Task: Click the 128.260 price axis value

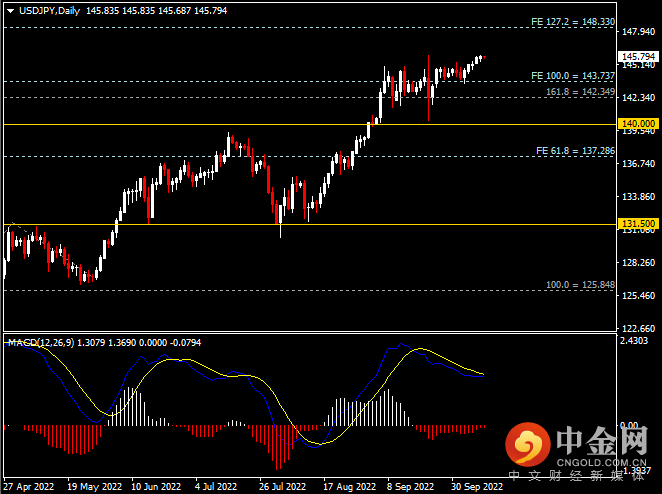Action: coord(638,263)
